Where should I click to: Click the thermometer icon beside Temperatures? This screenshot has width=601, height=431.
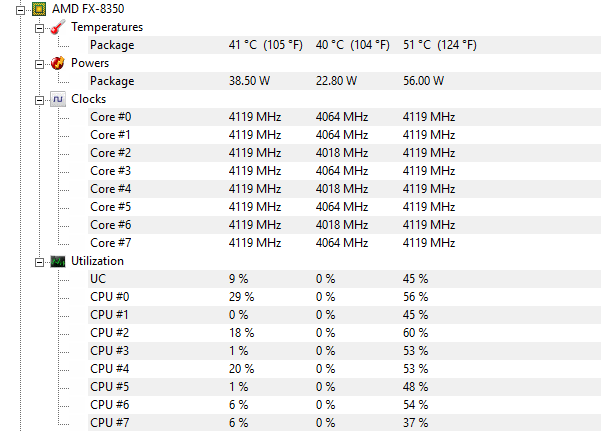[x=58, y=27]
